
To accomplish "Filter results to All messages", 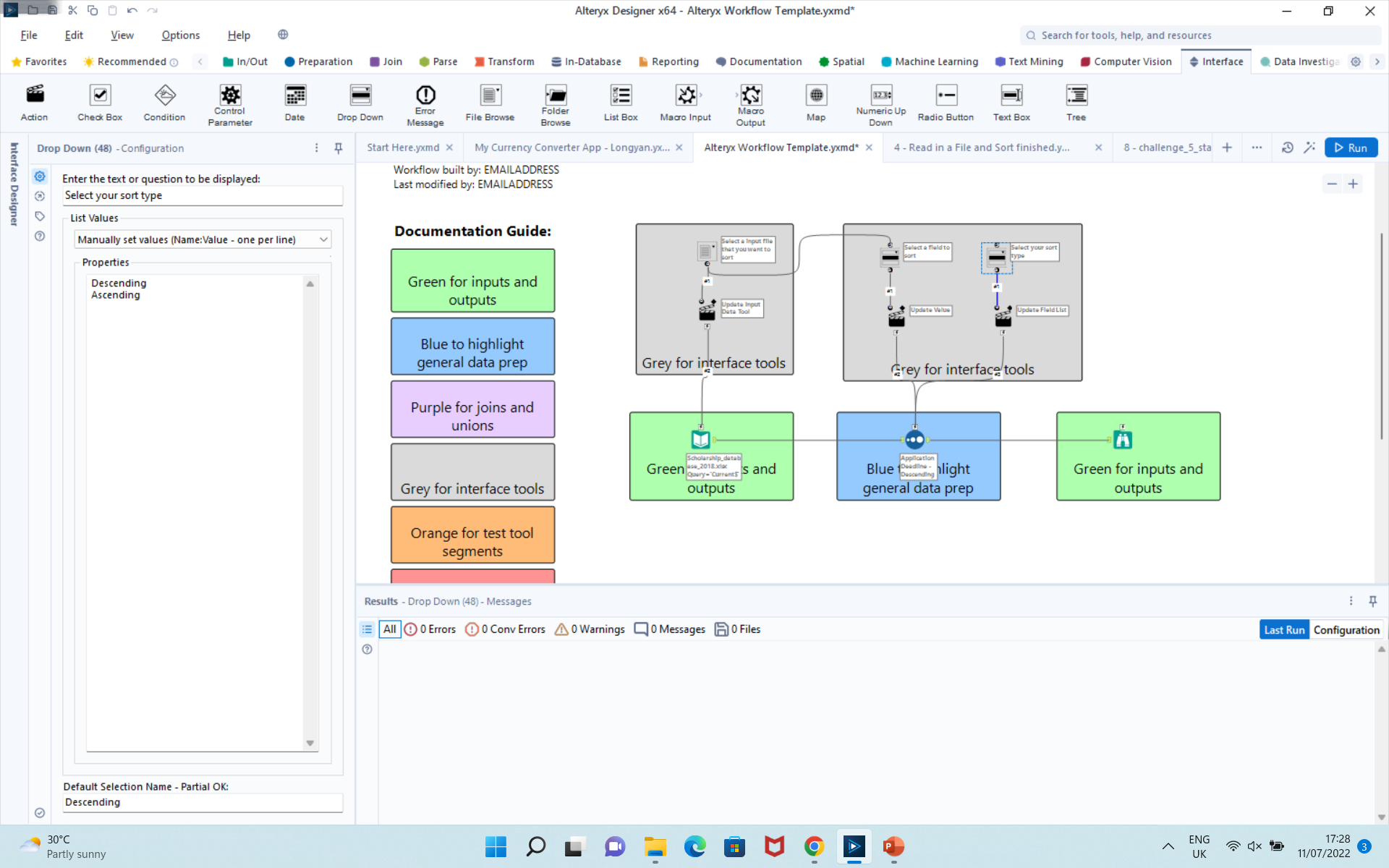I will click(389, 629).
